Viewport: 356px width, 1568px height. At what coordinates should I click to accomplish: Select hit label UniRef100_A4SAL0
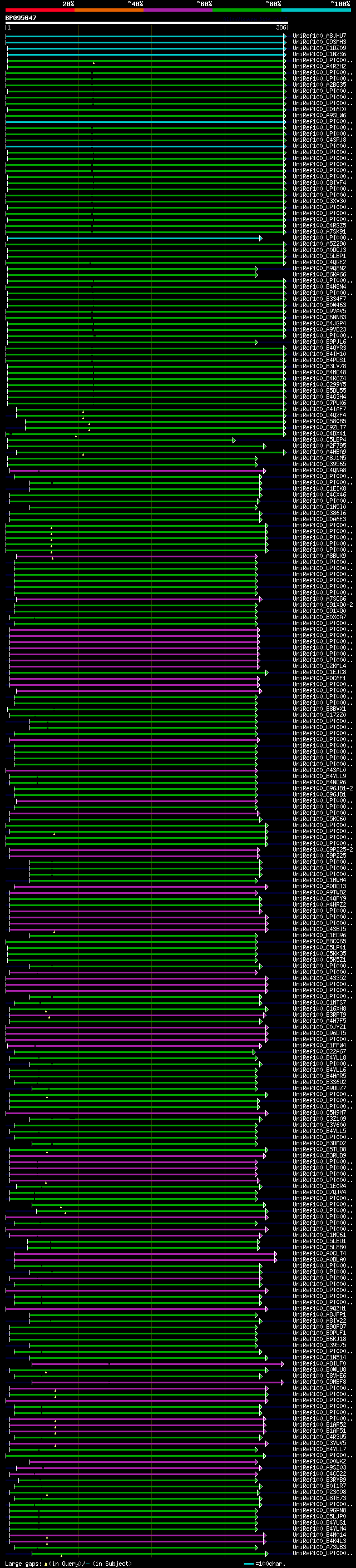(x=319, y=770)
